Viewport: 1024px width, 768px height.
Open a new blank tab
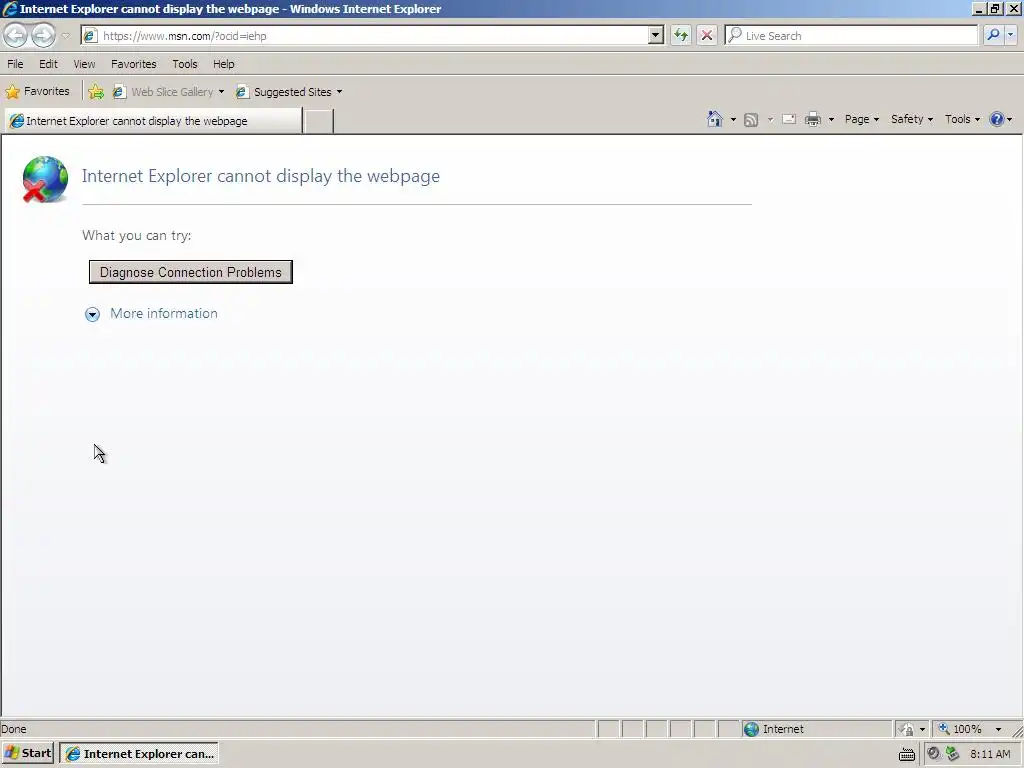[x=319, y=121]
